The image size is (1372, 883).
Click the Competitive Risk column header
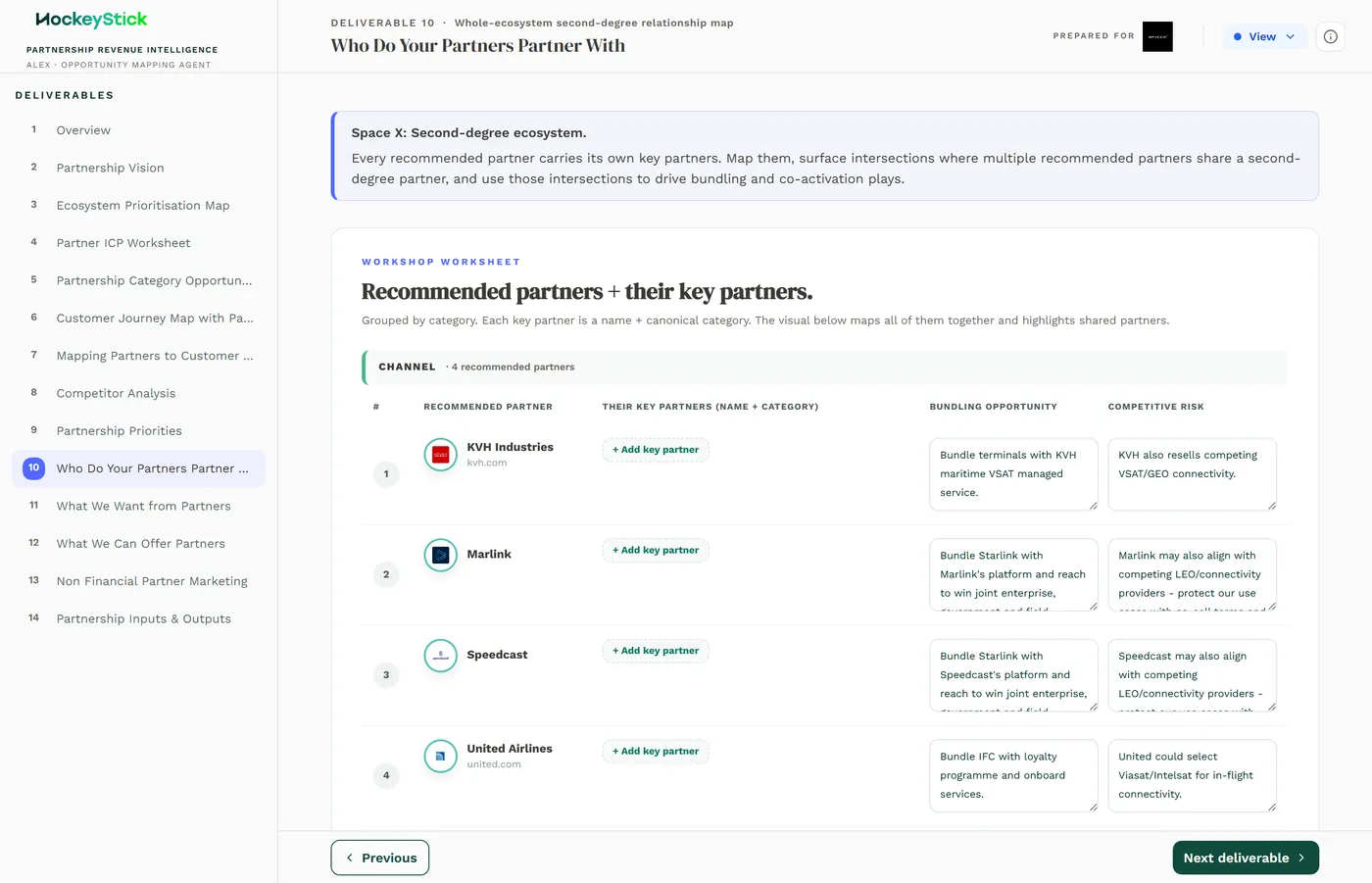tap(1155, 407)
